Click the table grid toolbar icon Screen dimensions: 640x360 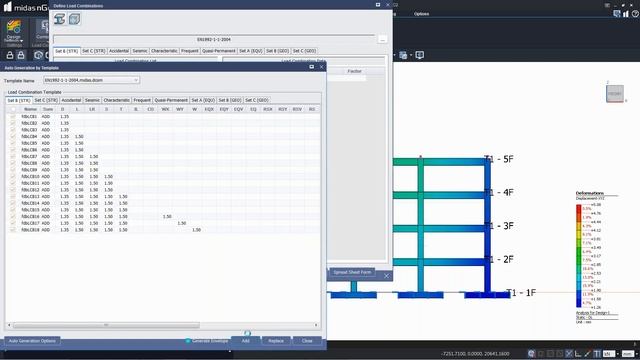point(403,55)
